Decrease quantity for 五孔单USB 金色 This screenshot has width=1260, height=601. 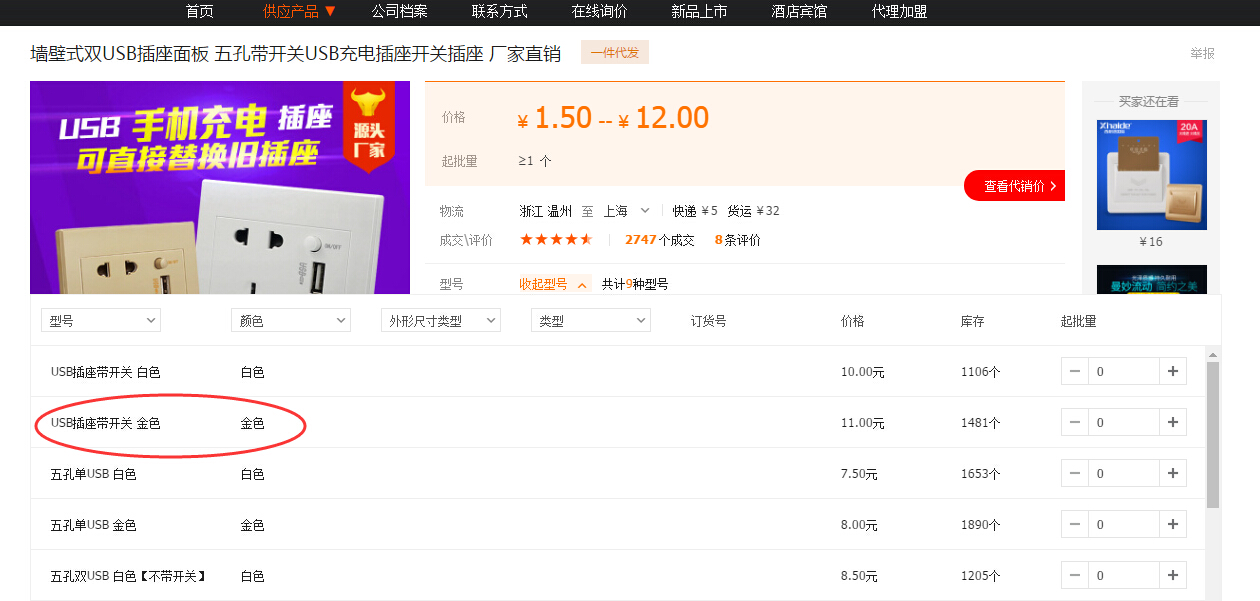coord(1075,525)
